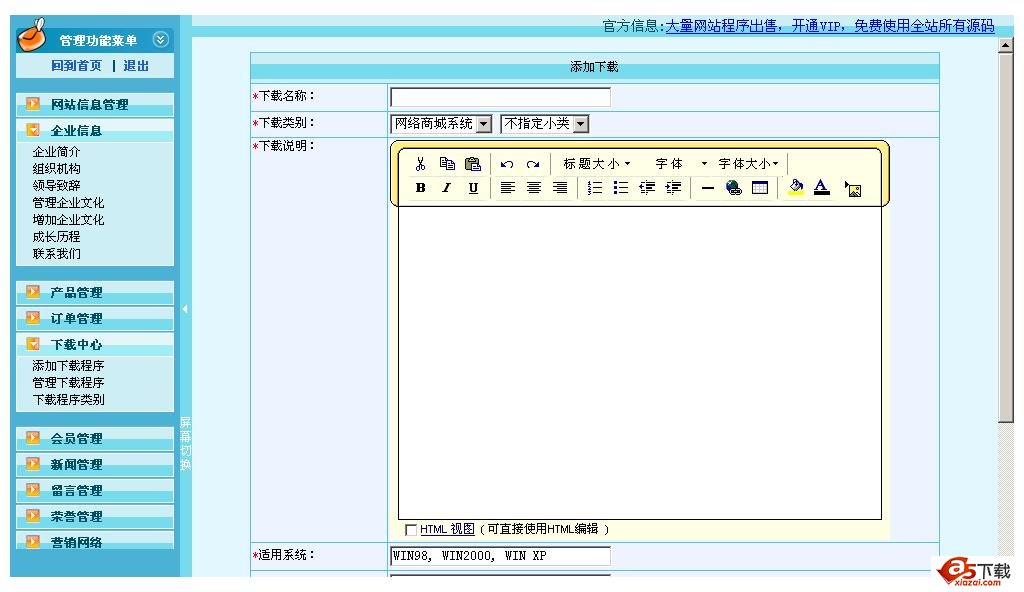Click the Undo arrow icon
Viewport: 1024px width, 592px height.
507,164
